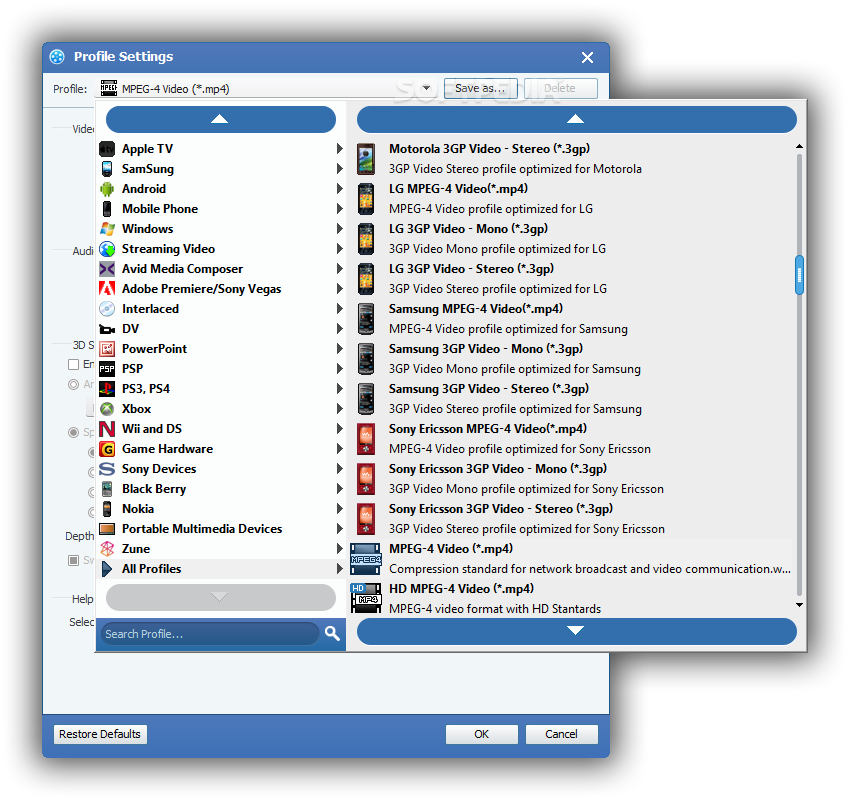Click the OK button

[481, 734]
